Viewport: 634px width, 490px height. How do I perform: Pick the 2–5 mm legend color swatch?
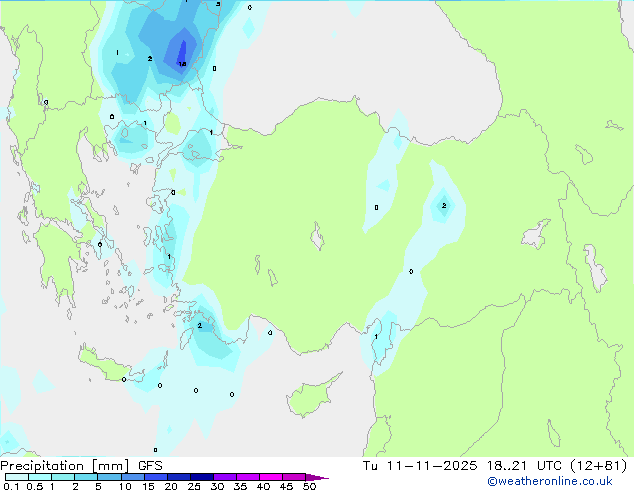86,477
